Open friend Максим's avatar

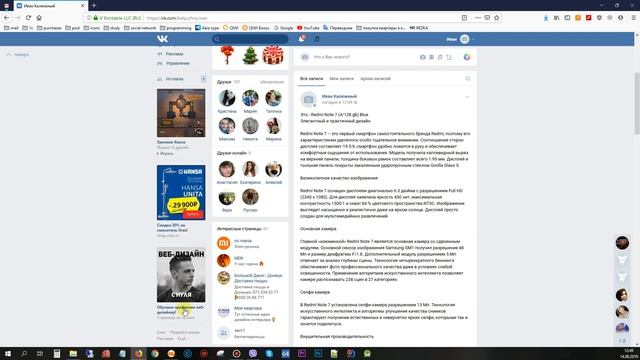[227, 126]
